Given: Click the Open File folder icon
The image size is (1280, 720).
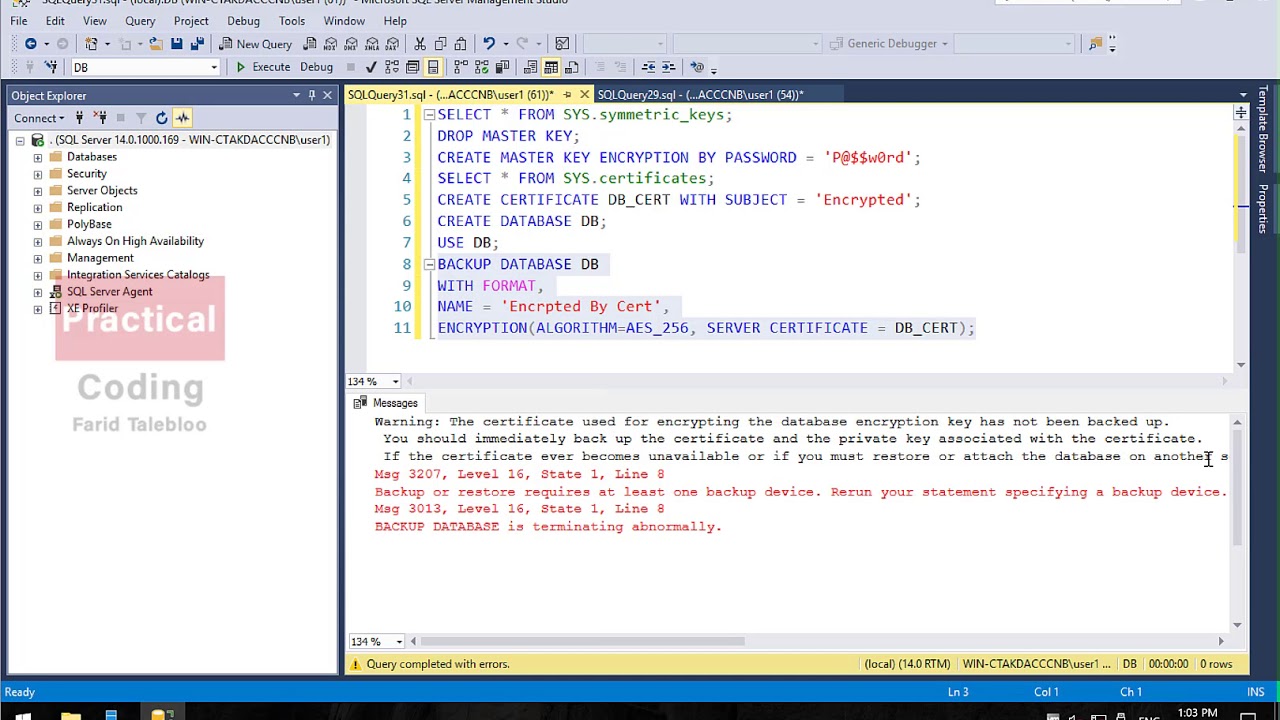Looking at the screenshot, I should [154, 43].
